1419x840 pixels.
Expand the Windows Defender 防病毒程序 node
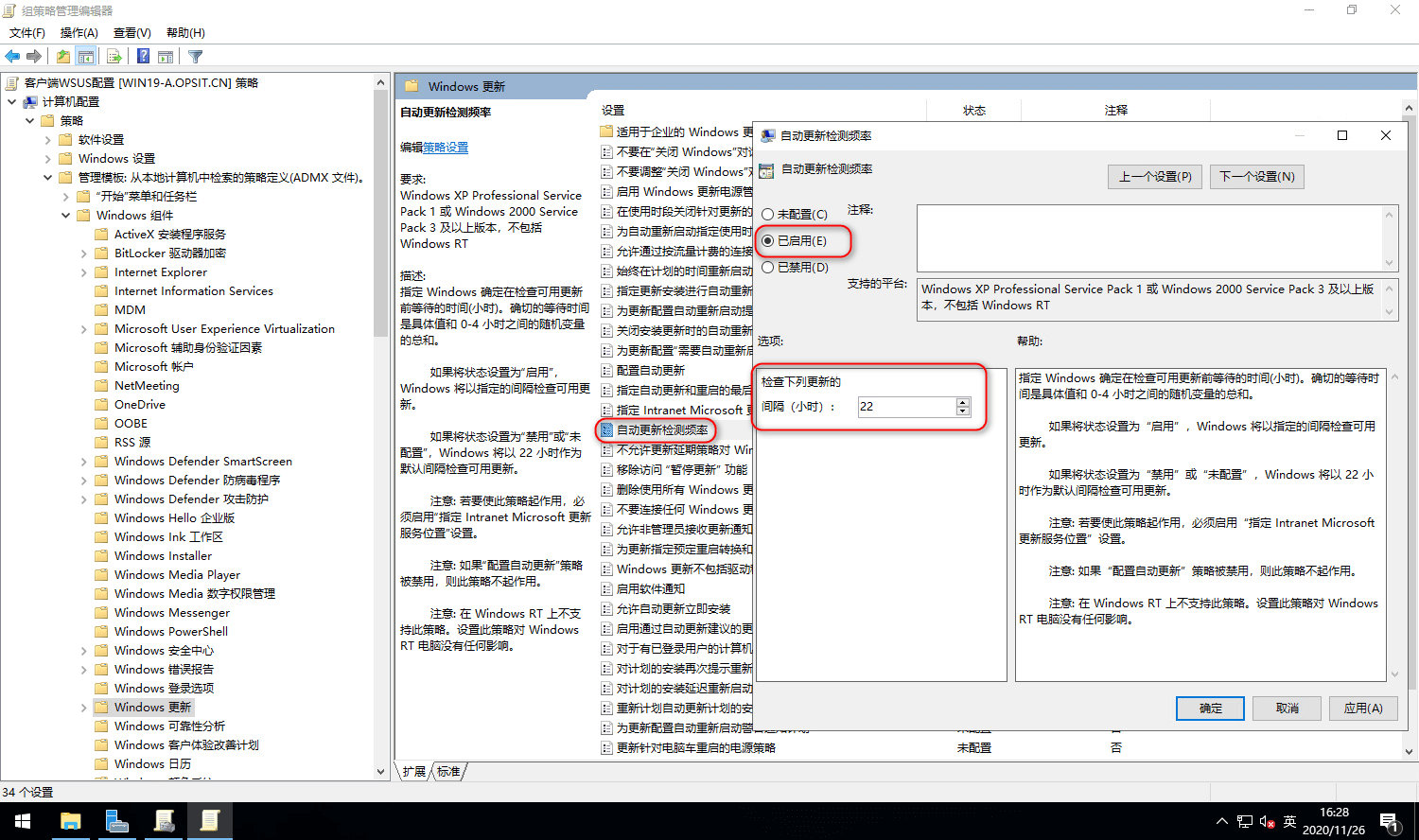pos(85,480)
